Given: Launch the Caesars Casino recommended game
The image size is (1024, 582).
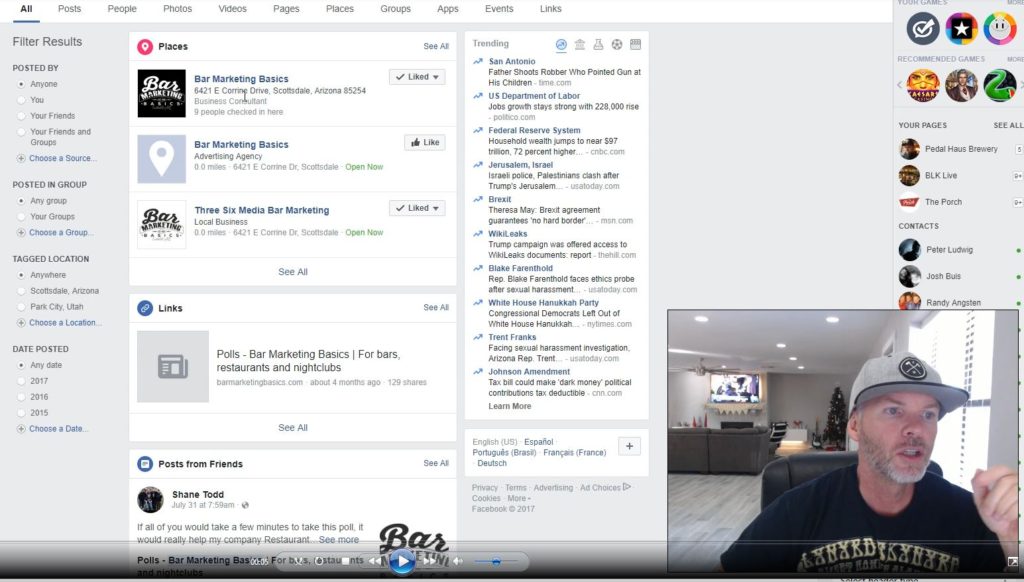Looking at the screenshot, I should 923,85.
